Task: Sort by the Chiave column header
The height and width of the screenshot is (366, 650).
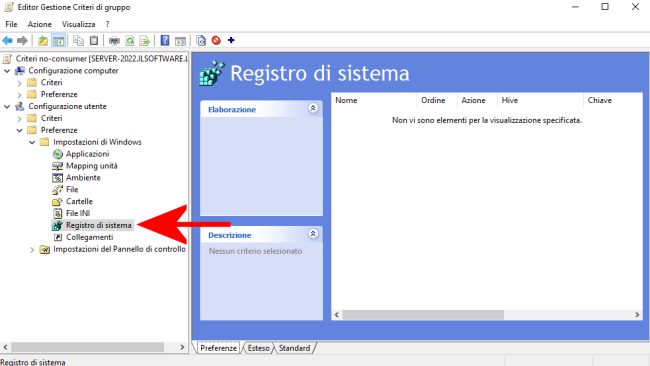Action: coord(613,100)
